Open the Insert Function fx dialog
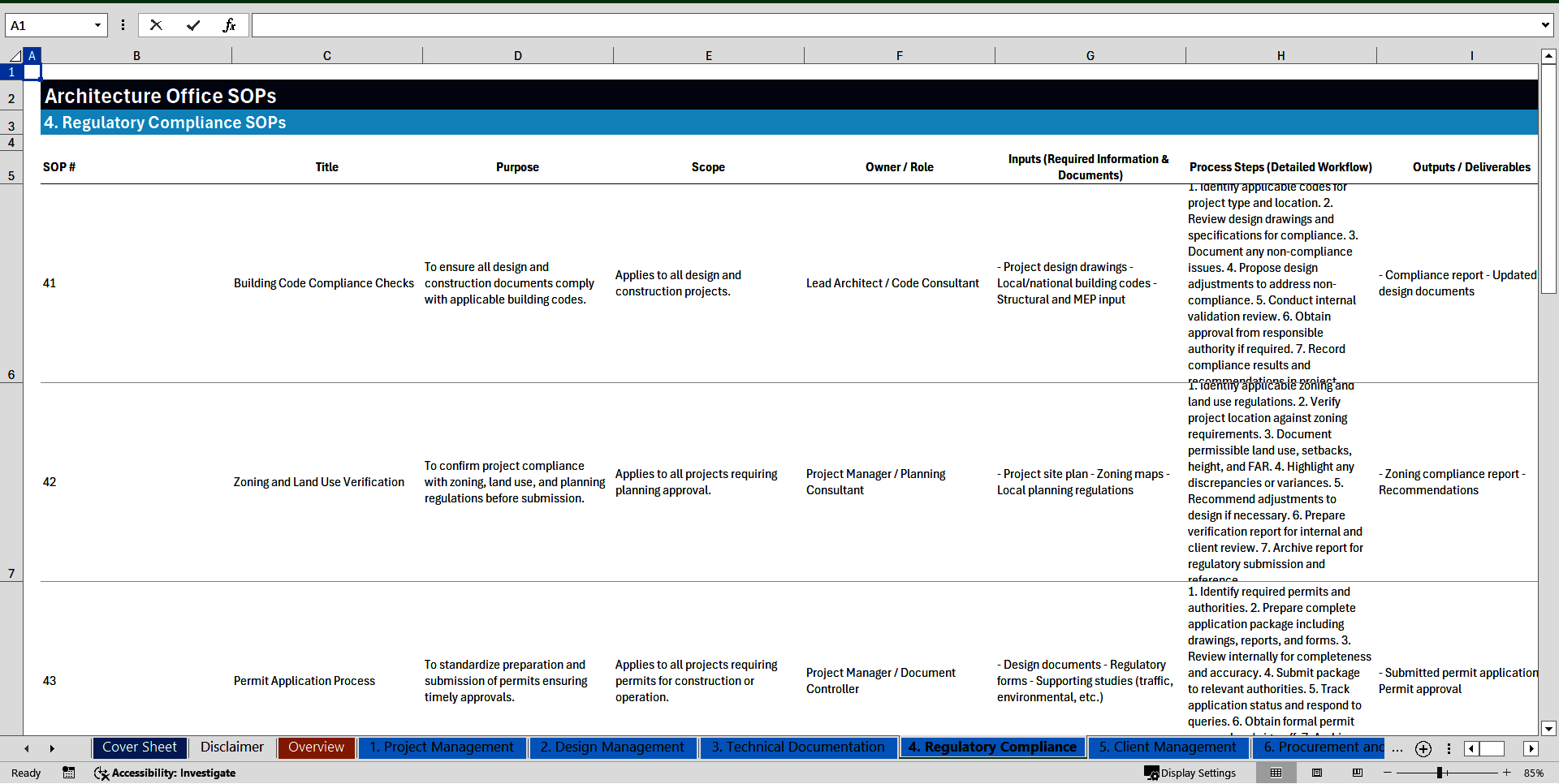Viewport: 1559px width, 784px height. [x=229, y=25]
